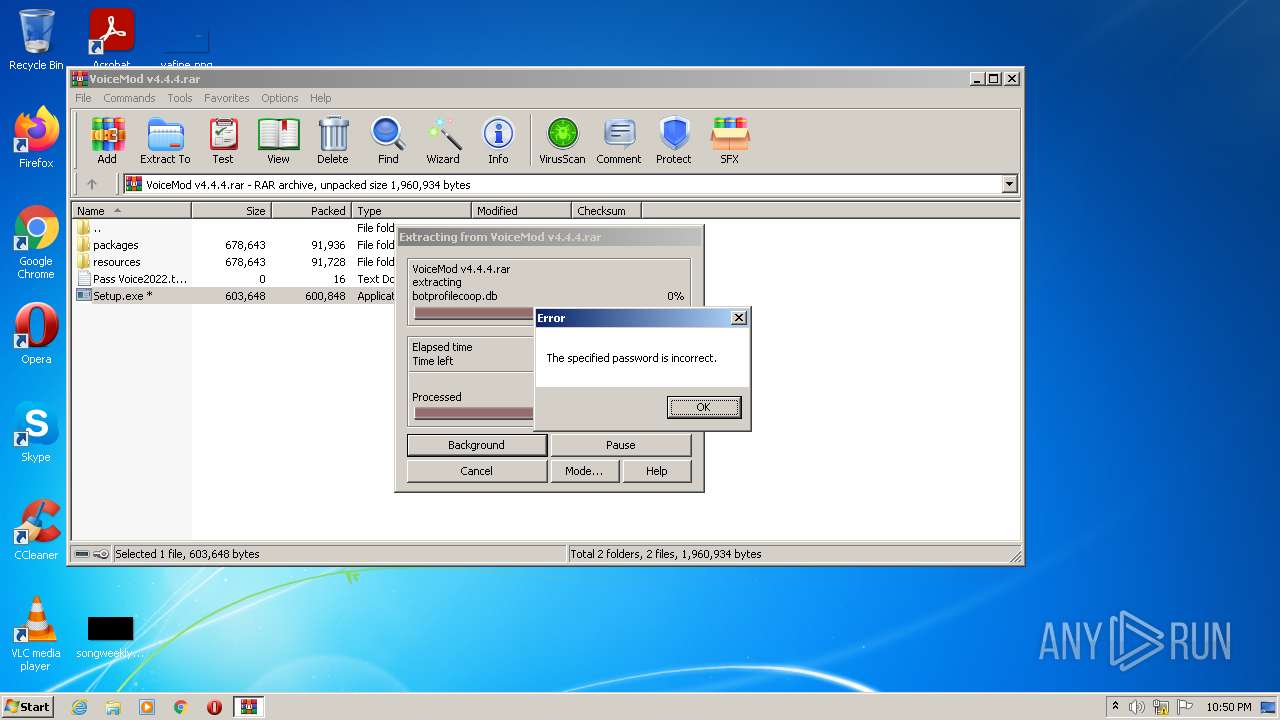Click the Processed total progress bar
1280x720 pixels.
pos(474,413)
